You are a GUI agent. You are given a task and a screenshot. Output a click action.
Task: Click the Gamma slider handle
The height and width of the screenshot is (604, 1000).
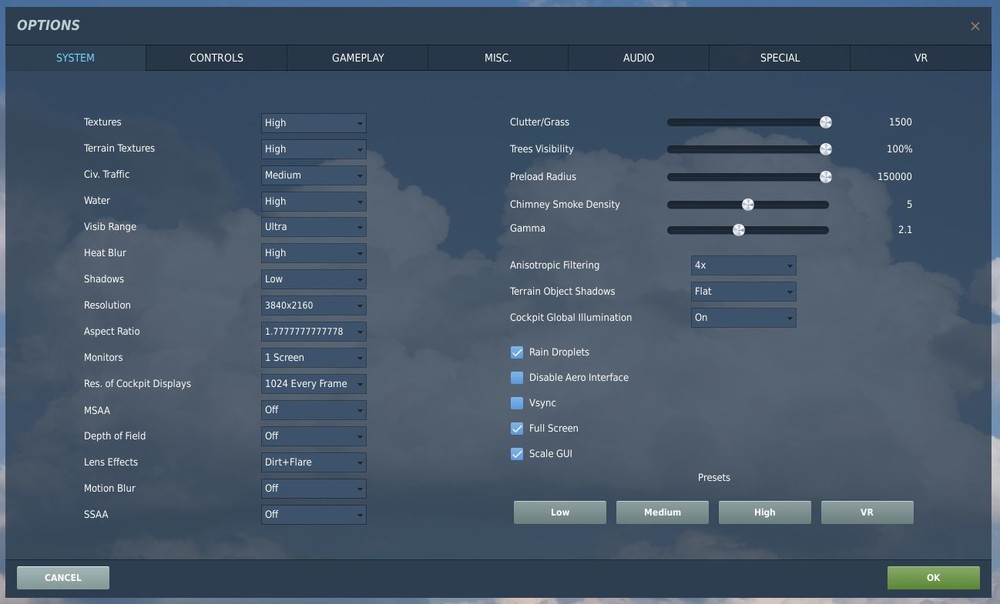(739, 230)
